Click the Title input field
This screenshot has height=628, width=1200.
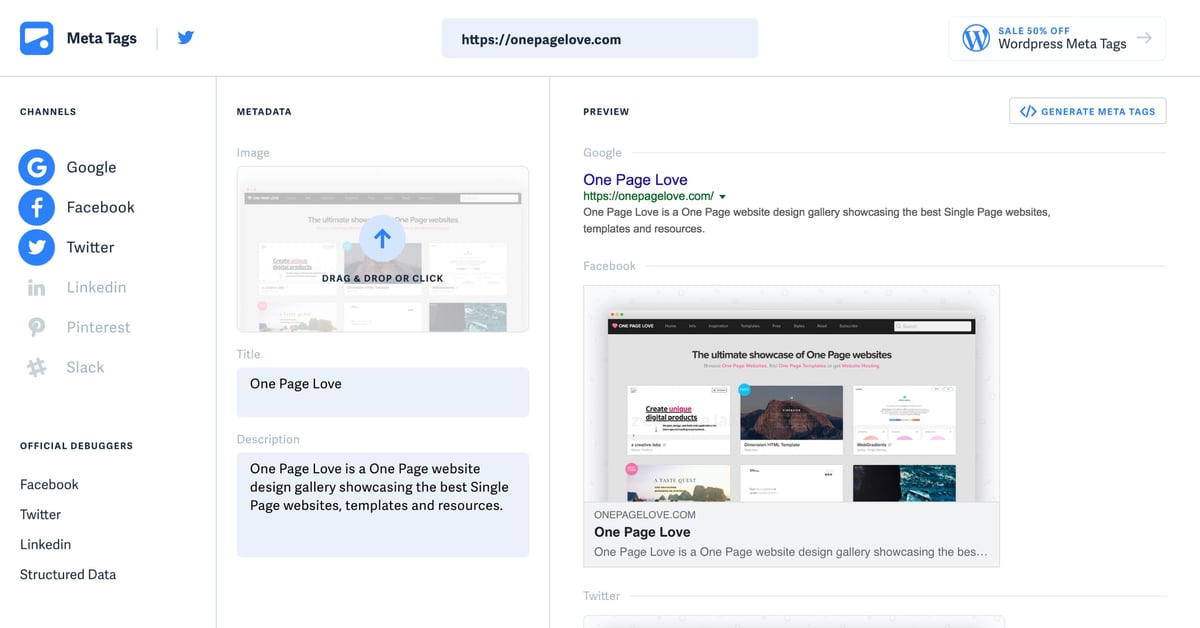point(383,392)
